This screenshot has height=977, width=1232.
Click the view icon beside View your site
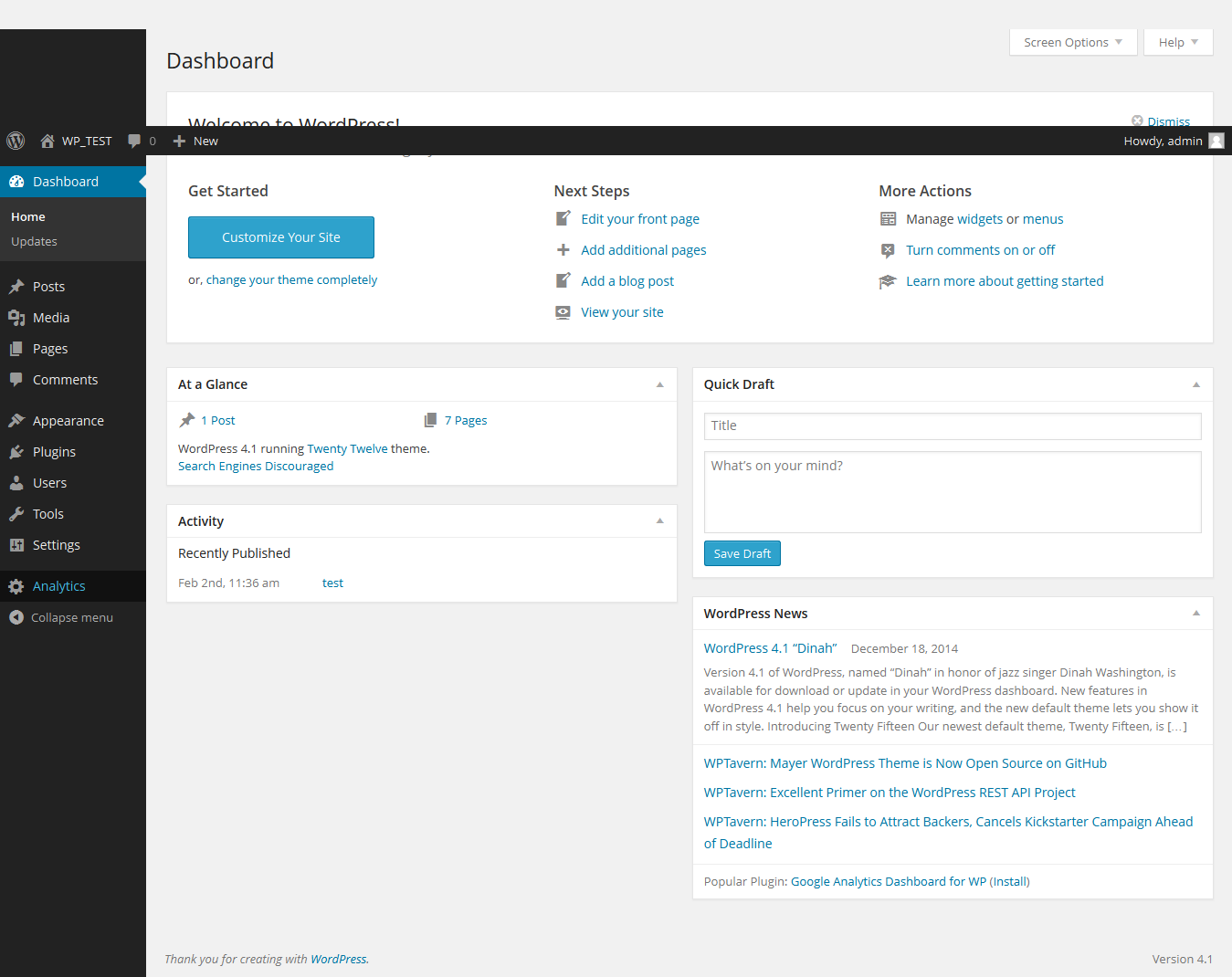click(x=563, y=312)
